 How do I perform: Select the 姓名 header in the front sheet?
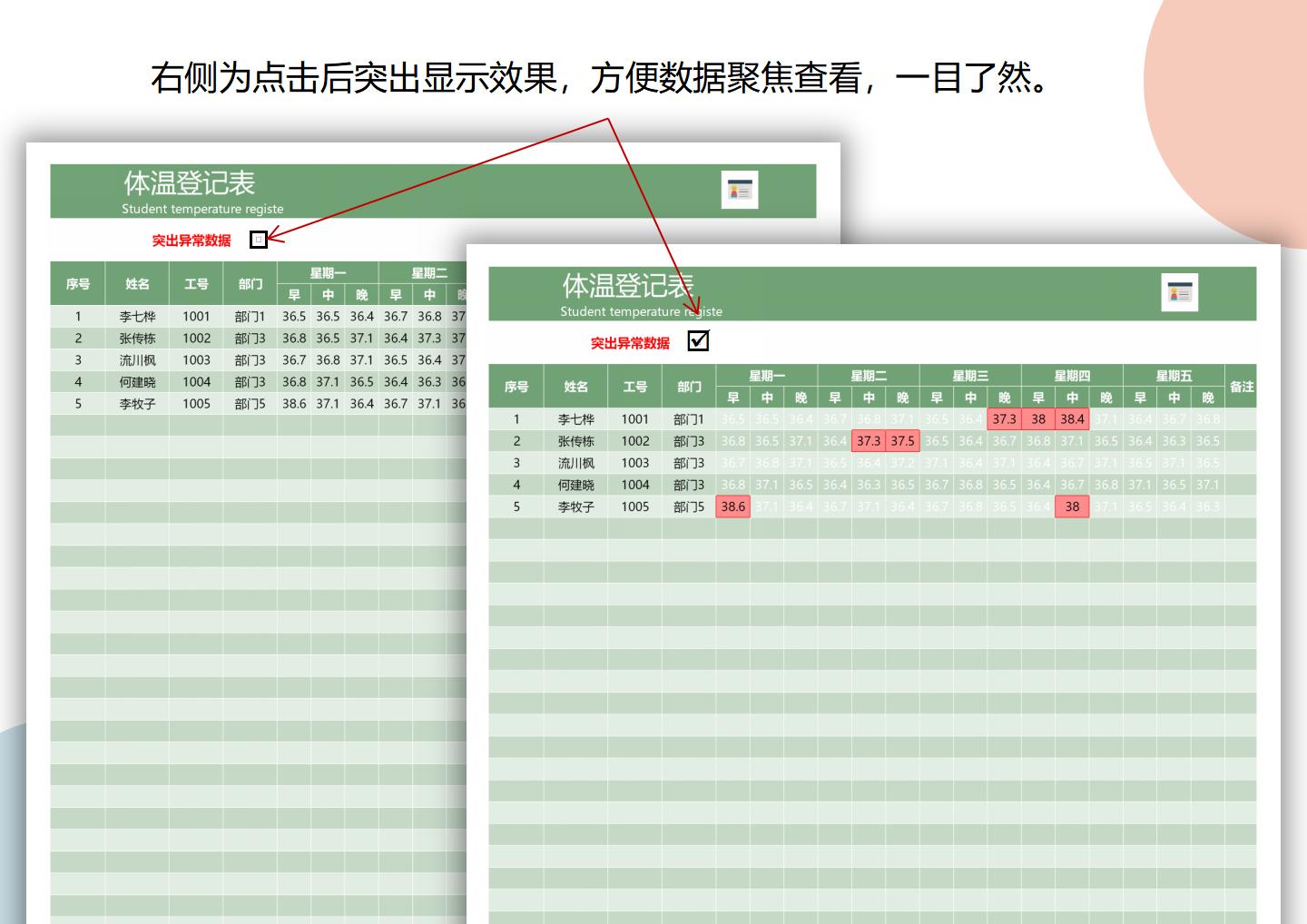[x=575, y=387]
